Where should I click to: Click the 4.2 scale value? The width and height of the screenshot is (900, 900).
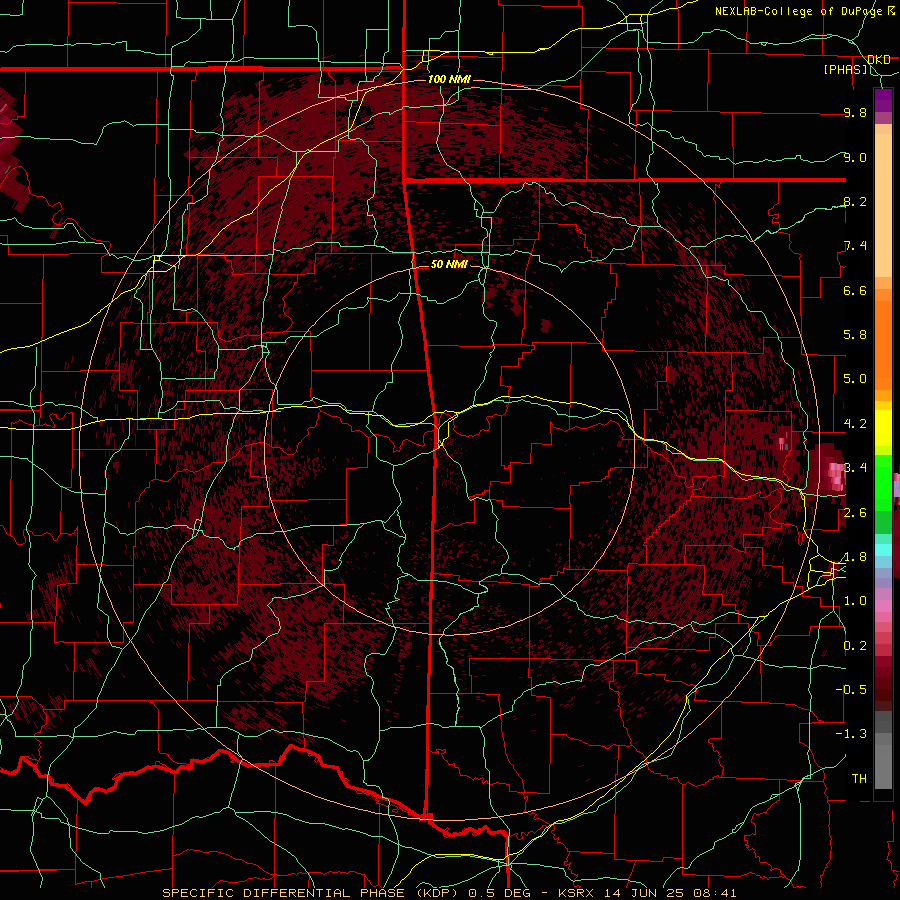pos(855,424)
